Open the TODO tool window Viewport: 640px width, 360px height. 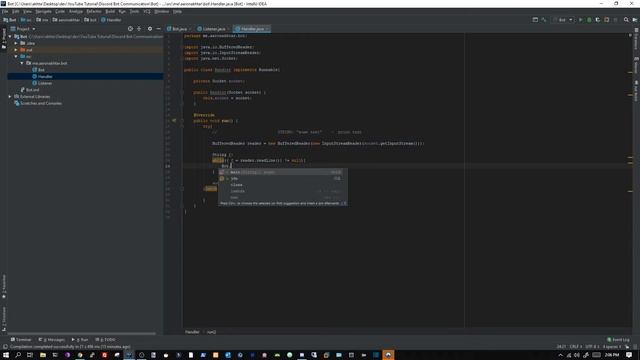click(x=105, y=340)
